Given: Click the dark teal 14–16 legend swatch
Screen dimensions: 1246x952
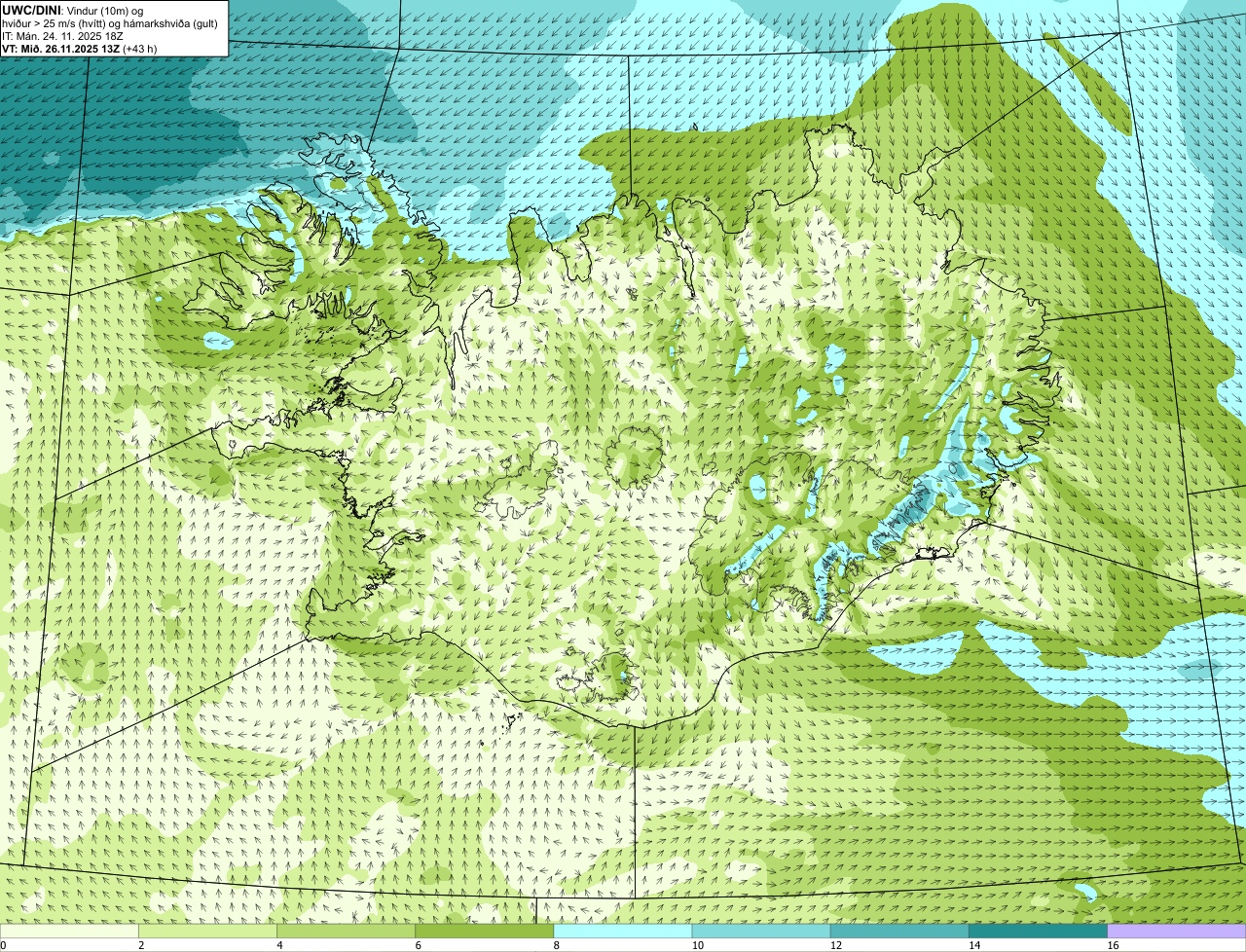Looking at the screenshot, I should point(1039,931).
